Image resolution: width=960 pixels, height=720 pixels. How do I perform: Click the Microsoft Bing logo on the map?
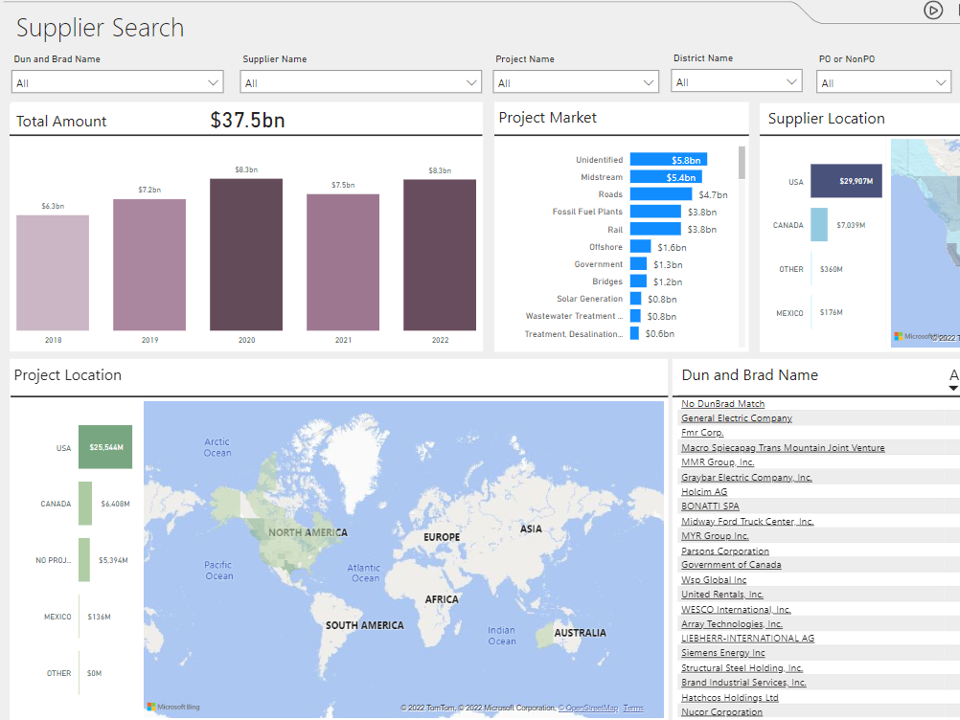pyautogui.click(x=173, y=707)
